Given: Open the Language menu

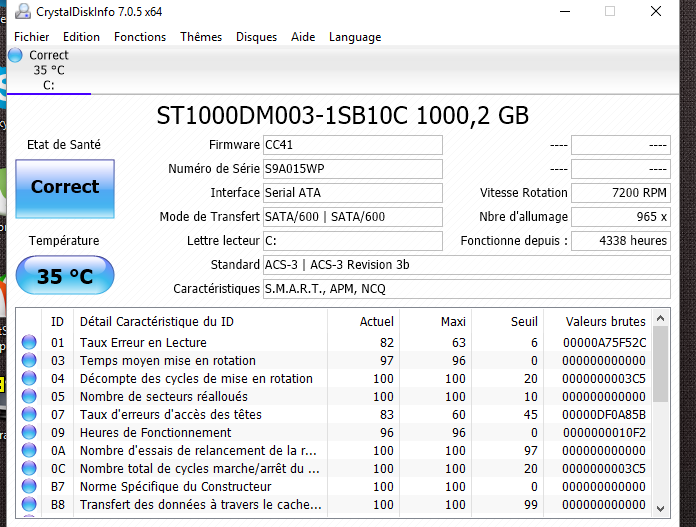Looking at the screenshot, I should (355, 37).
